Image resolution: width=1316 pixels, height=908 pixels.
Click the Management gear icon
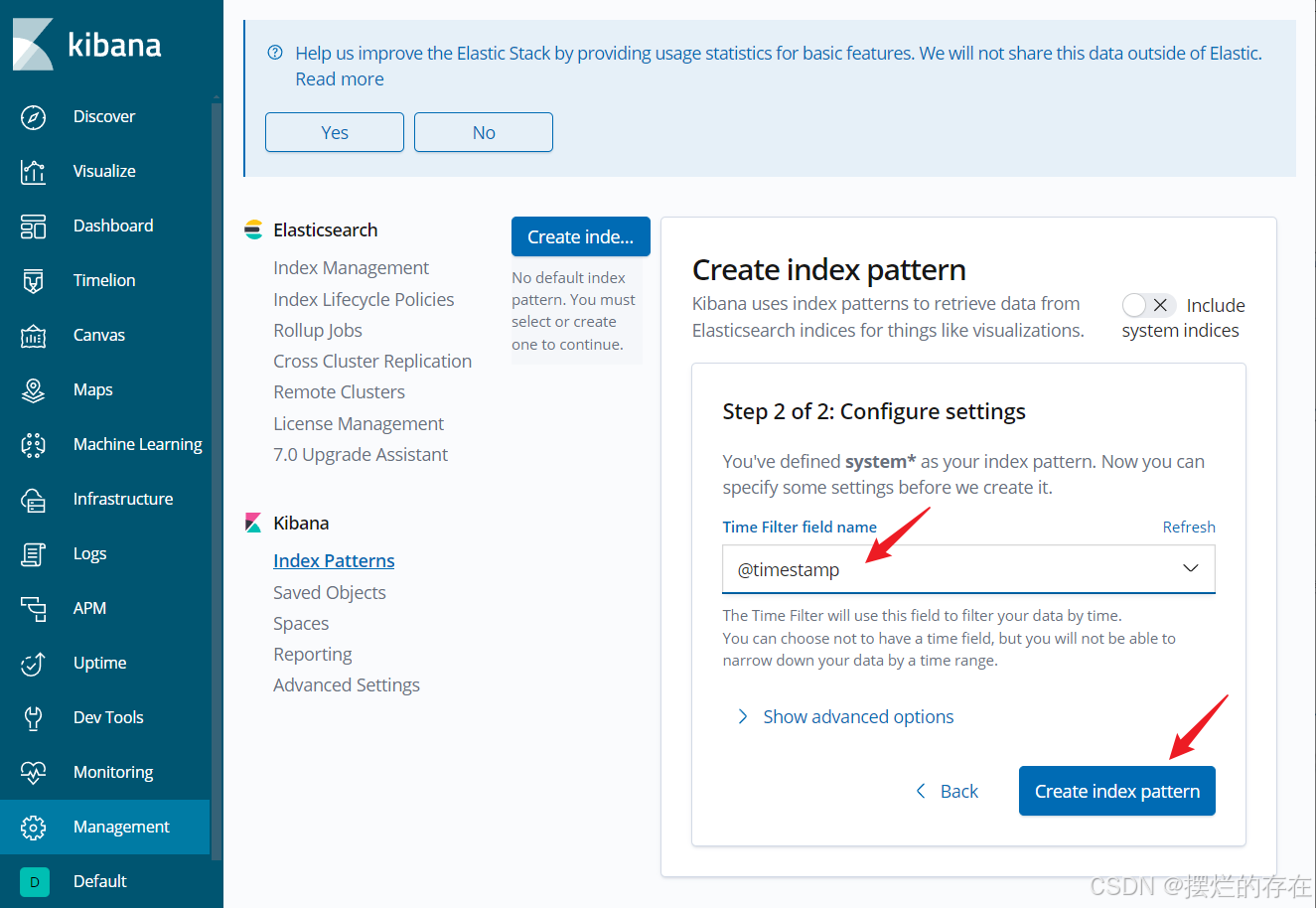point(33,828)
